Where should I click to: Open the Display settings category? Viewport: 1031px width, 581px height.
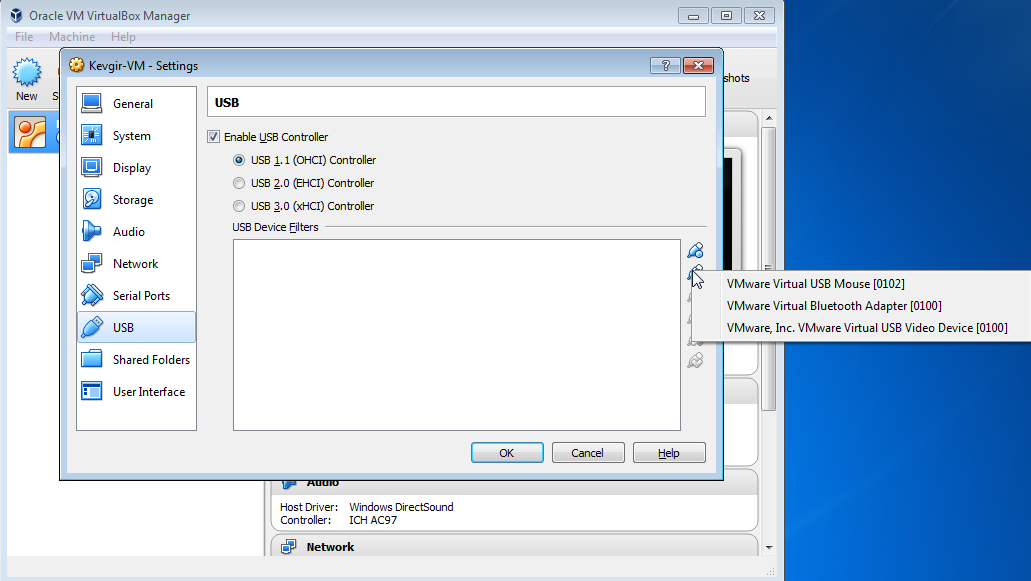tap(136, 168)
